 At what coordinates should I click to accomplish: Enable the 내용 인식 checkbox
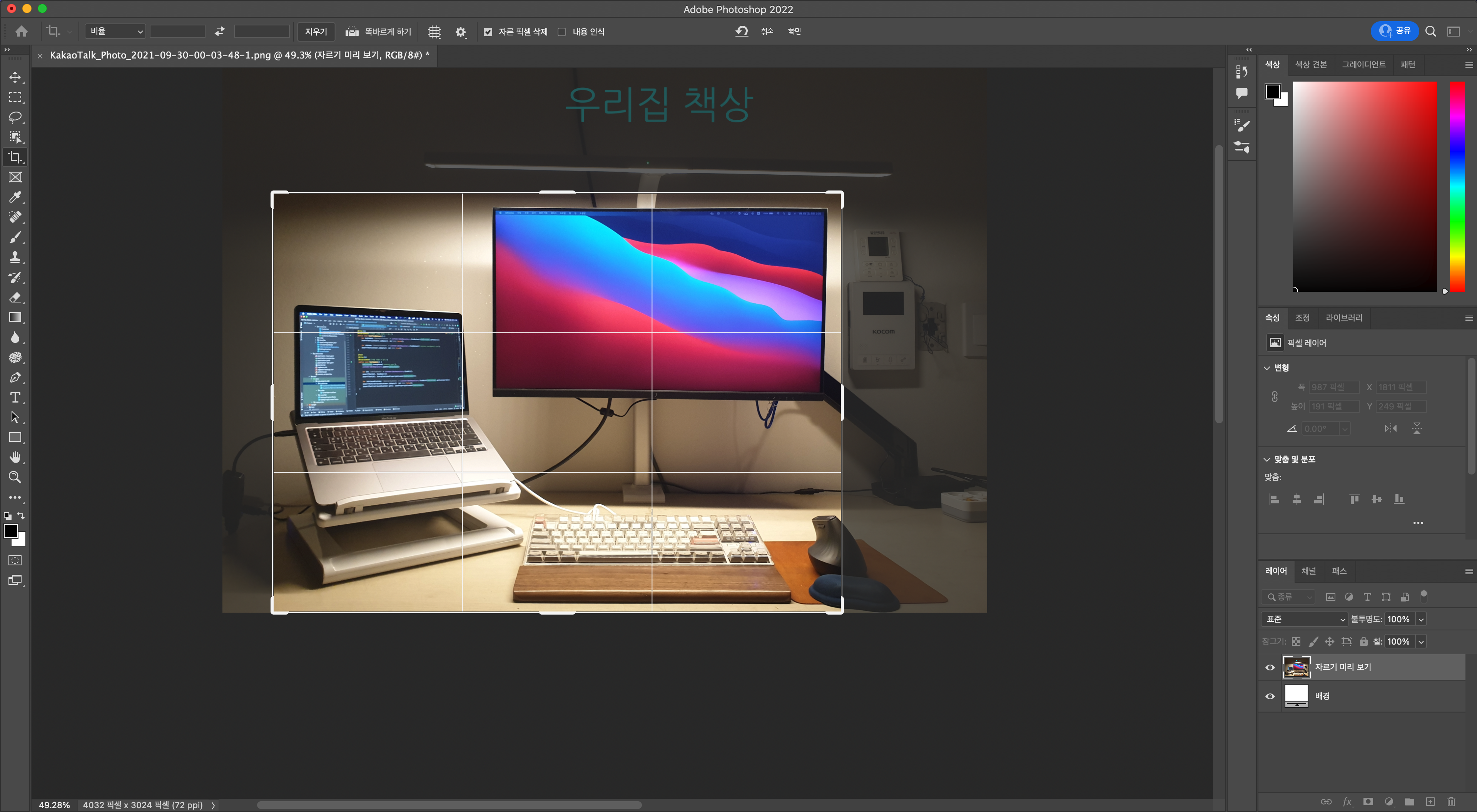pos(562,32)
